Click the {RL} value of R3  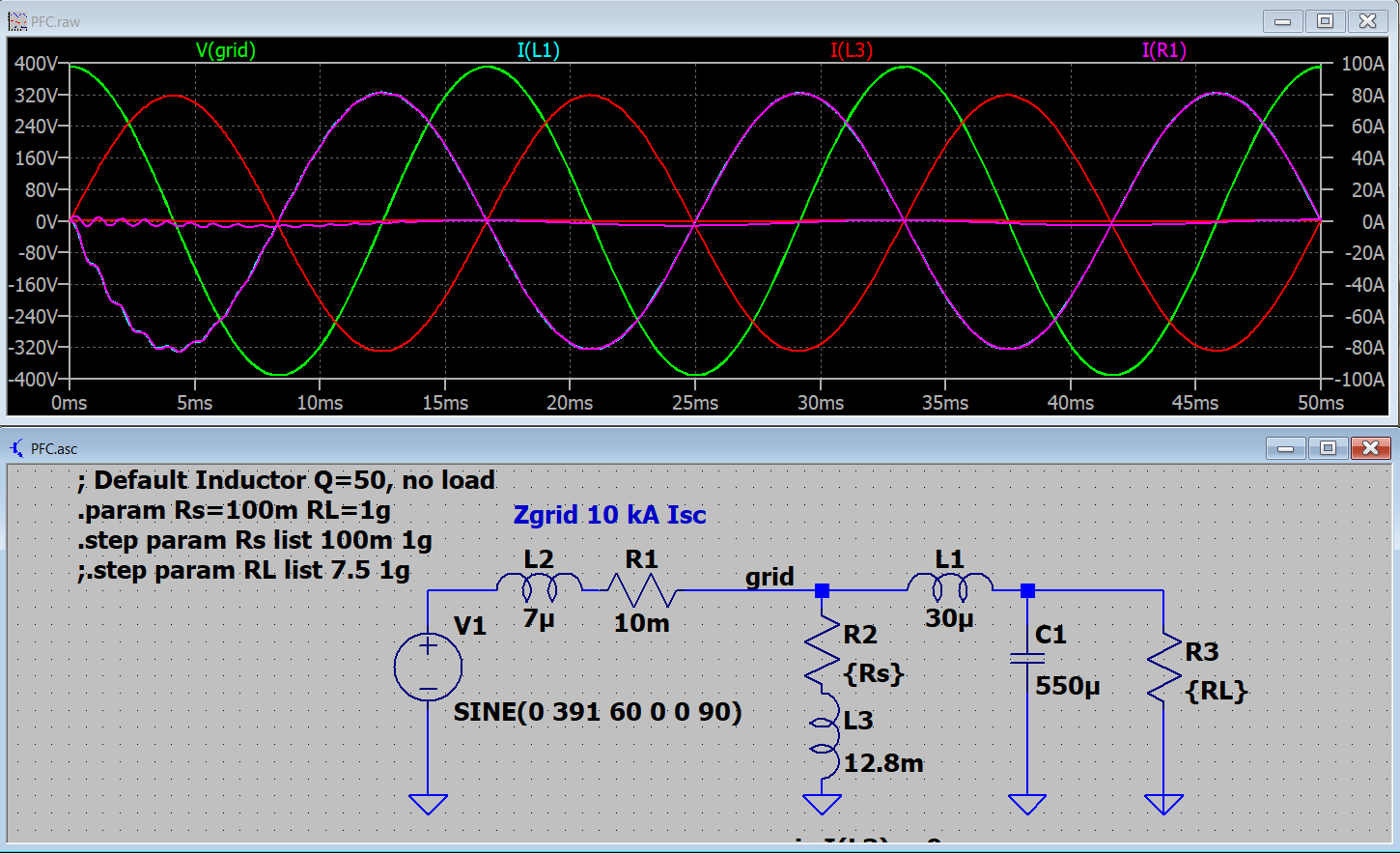coord(1217,691)
